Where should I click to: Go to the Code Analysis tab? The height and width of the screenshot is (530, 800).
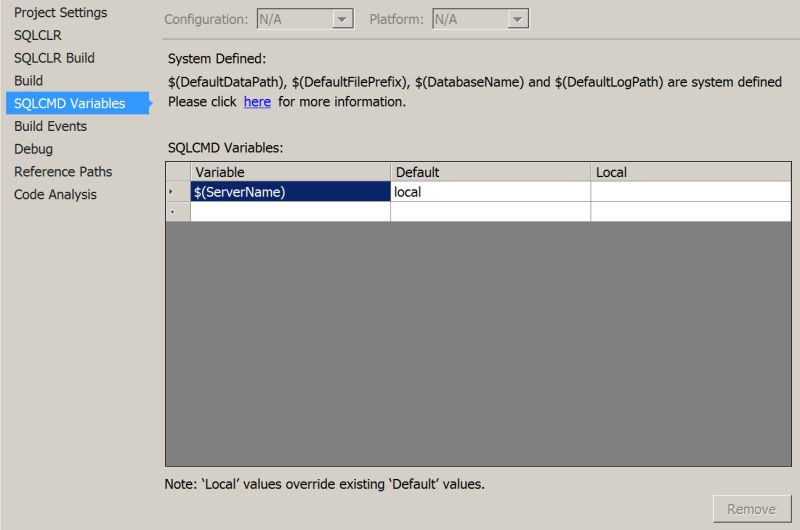click(x=55, y=194)
